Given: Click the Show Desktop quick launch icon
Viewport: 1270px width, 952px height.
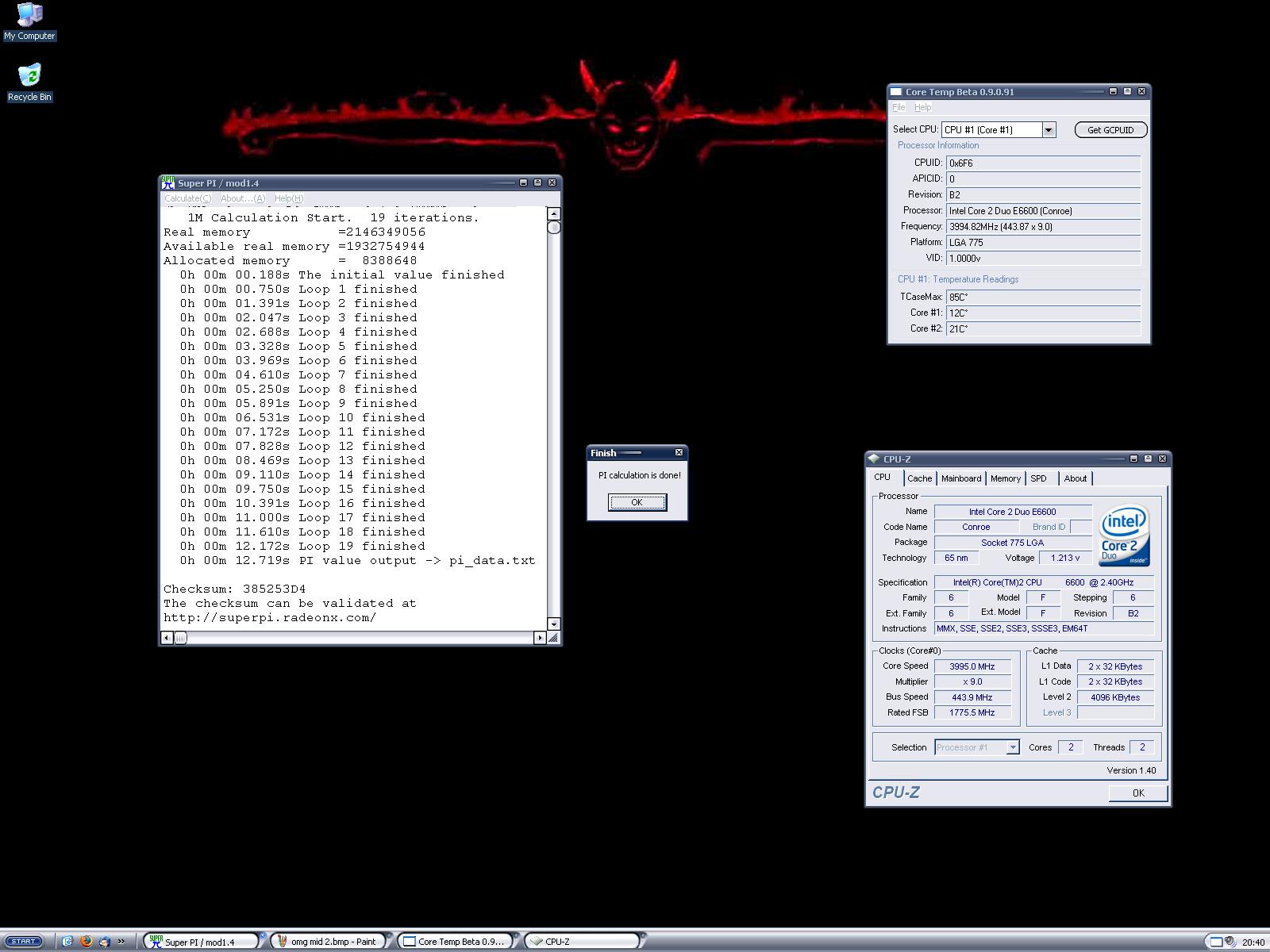Looking at the screenshot, I should coord(67,942).
